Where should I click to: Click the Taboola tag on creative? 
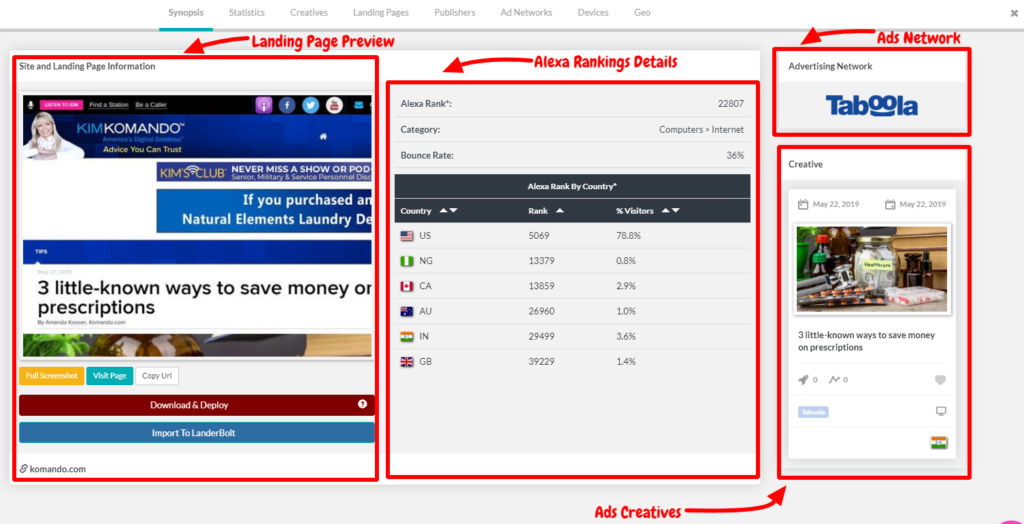tap(813, 412)
